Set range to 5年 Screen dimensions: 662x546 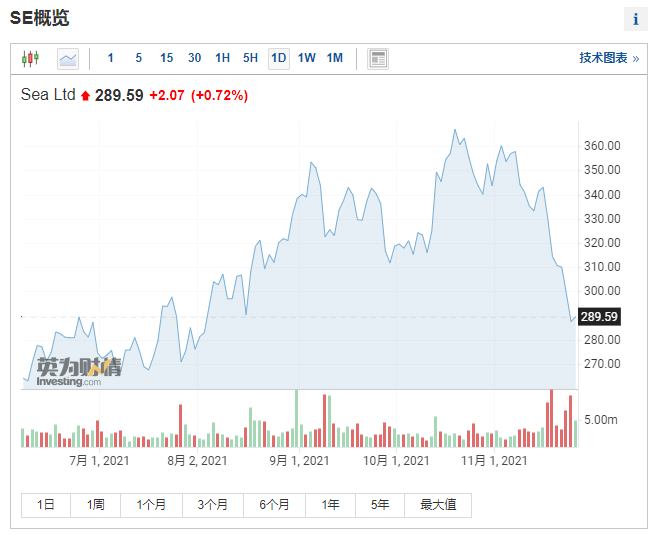tap(380, 505)
